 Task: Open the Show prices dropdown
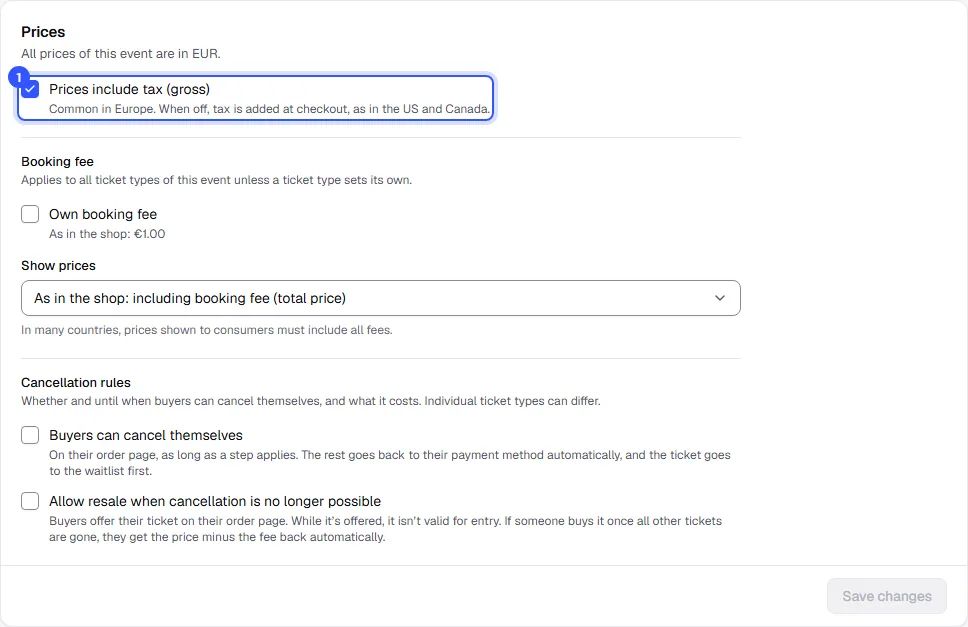pyautogui.click(x=381, y=298)
